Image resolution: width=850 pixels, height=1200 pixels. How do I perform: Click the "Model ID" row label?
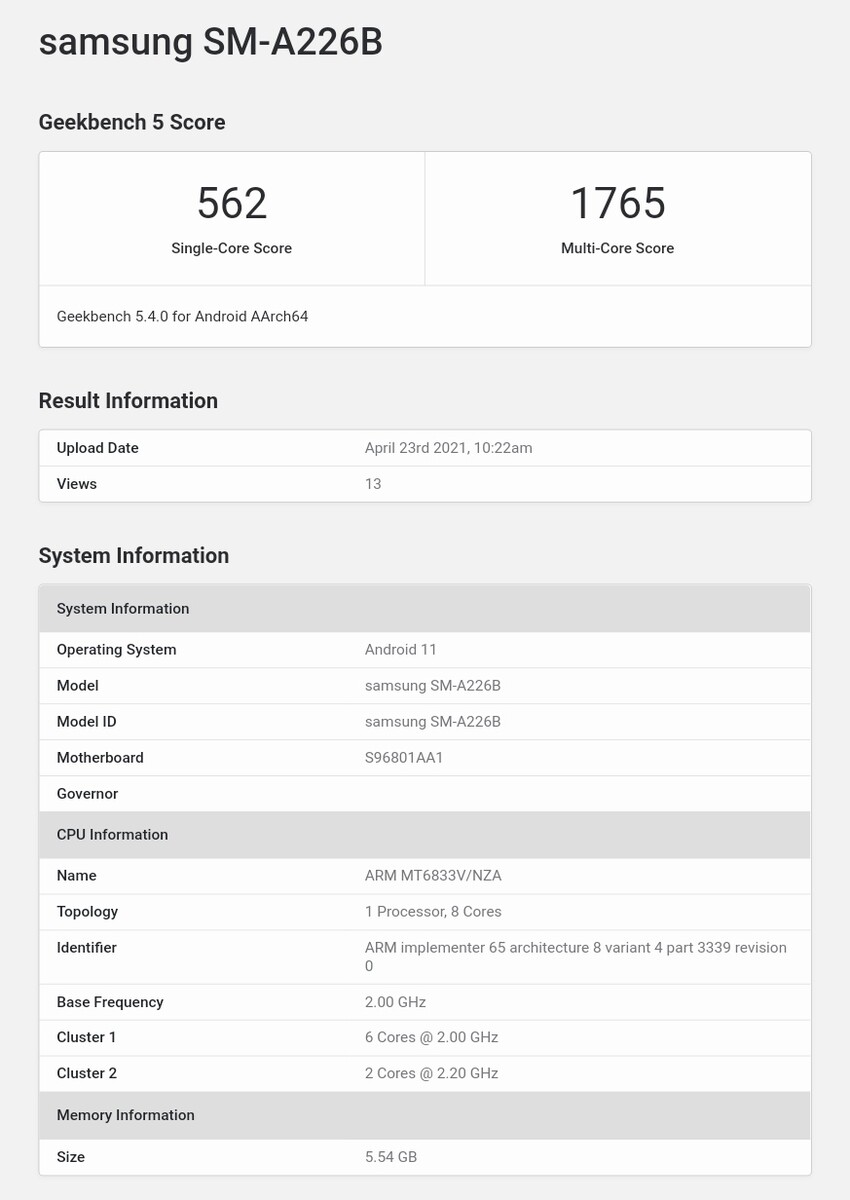click(87, 722)
